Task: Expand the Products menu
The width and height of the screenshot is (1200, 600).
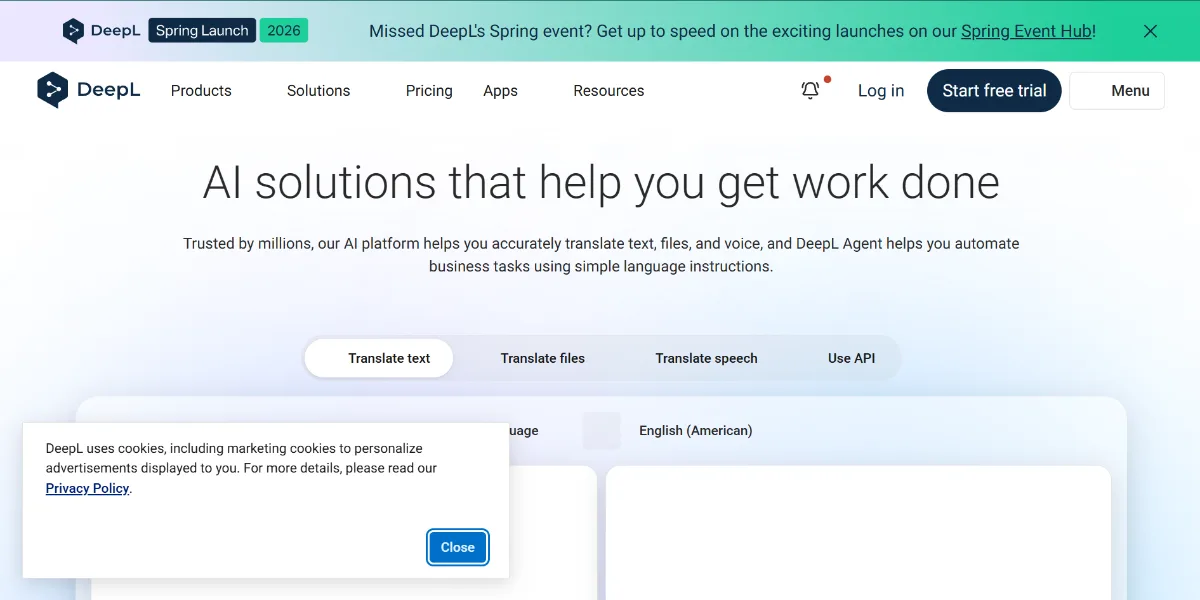Action: point(201,91)
